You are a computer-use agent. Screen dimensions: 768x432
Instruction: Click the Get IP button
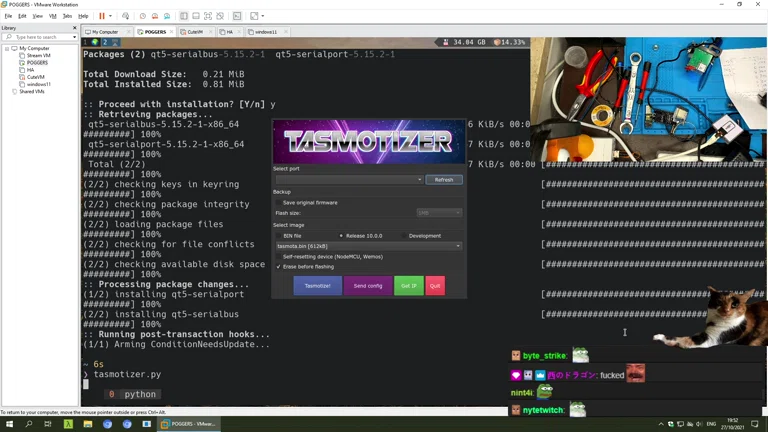click(x=408, y=286)
